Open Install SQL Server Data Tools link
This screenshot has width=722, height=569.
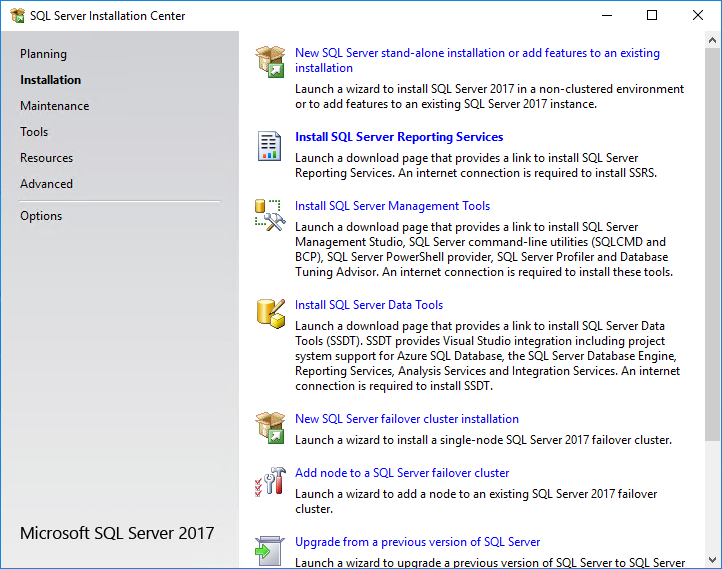click(369, 305)
